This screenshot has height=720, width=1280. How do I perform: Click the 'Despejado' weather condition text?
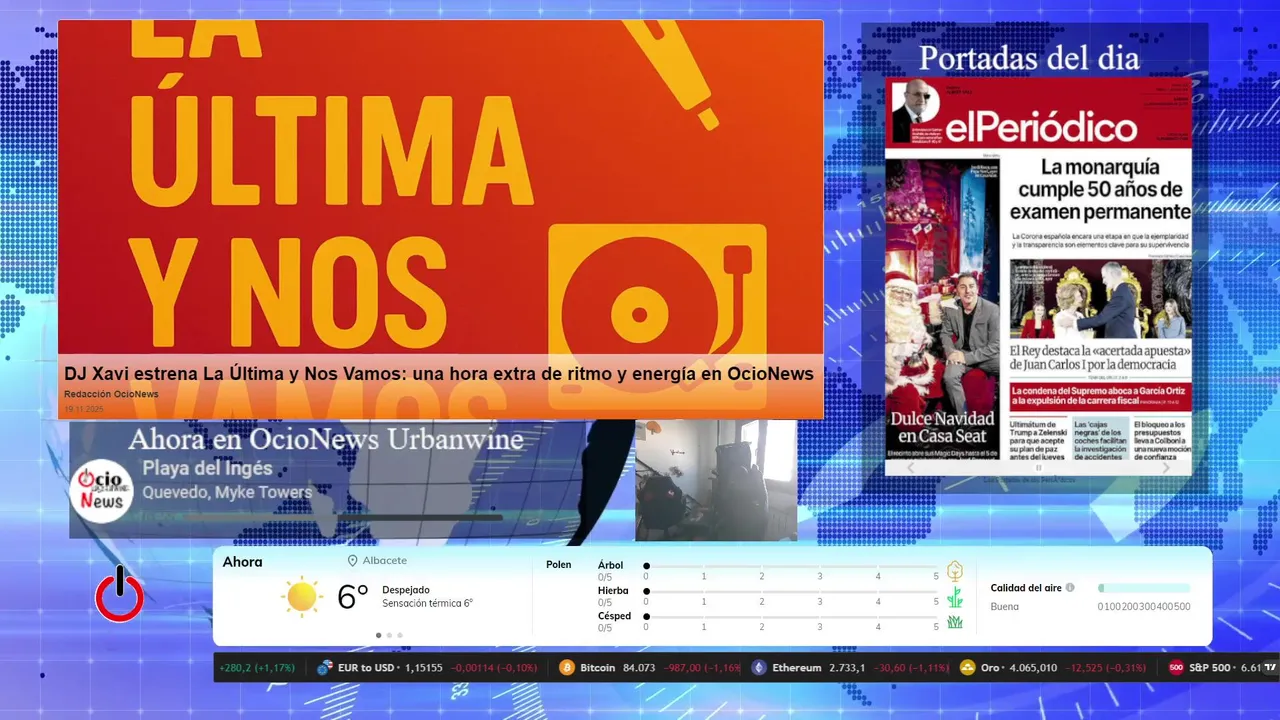tap(406, 590)
